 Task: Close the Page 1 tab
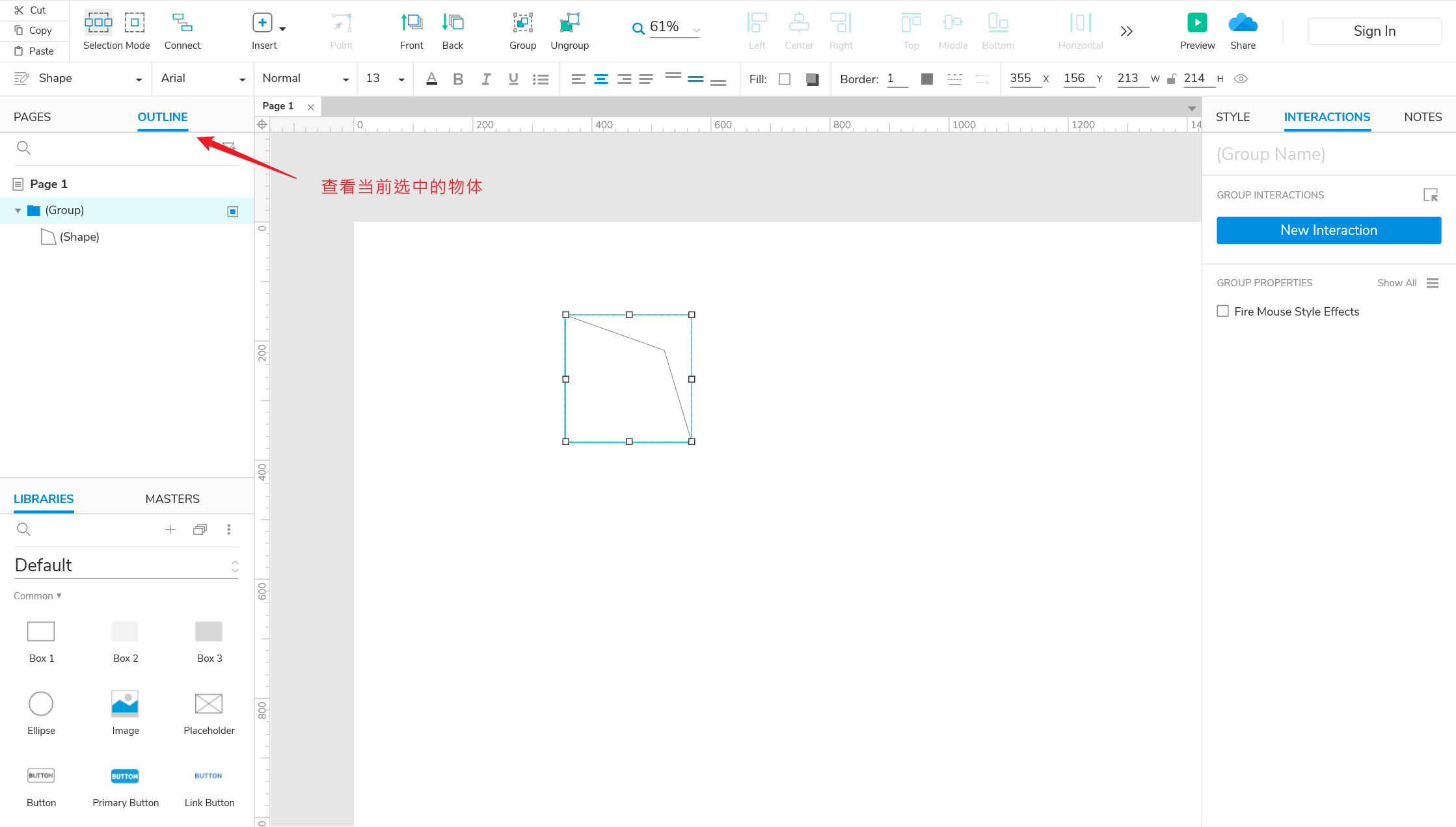[311, 107]
